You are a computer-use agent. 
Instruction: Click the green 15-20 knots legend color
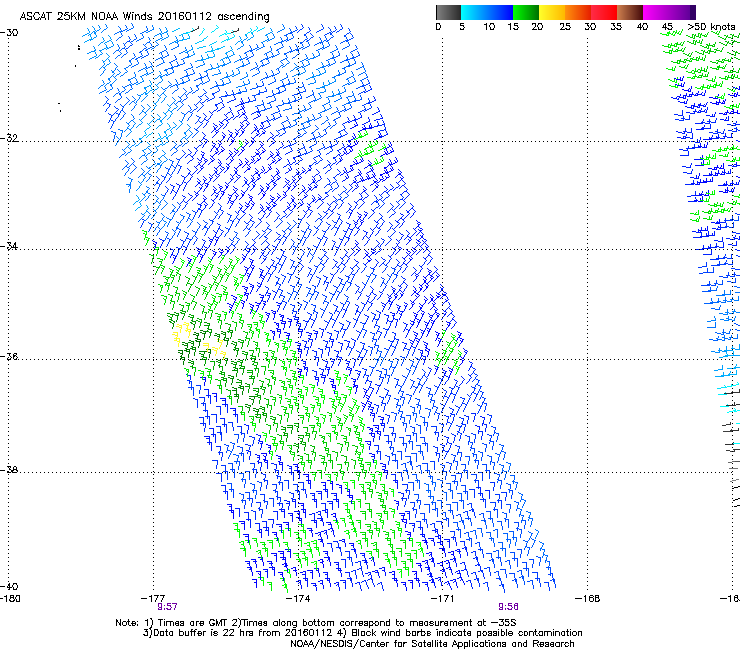coord(526,12)
